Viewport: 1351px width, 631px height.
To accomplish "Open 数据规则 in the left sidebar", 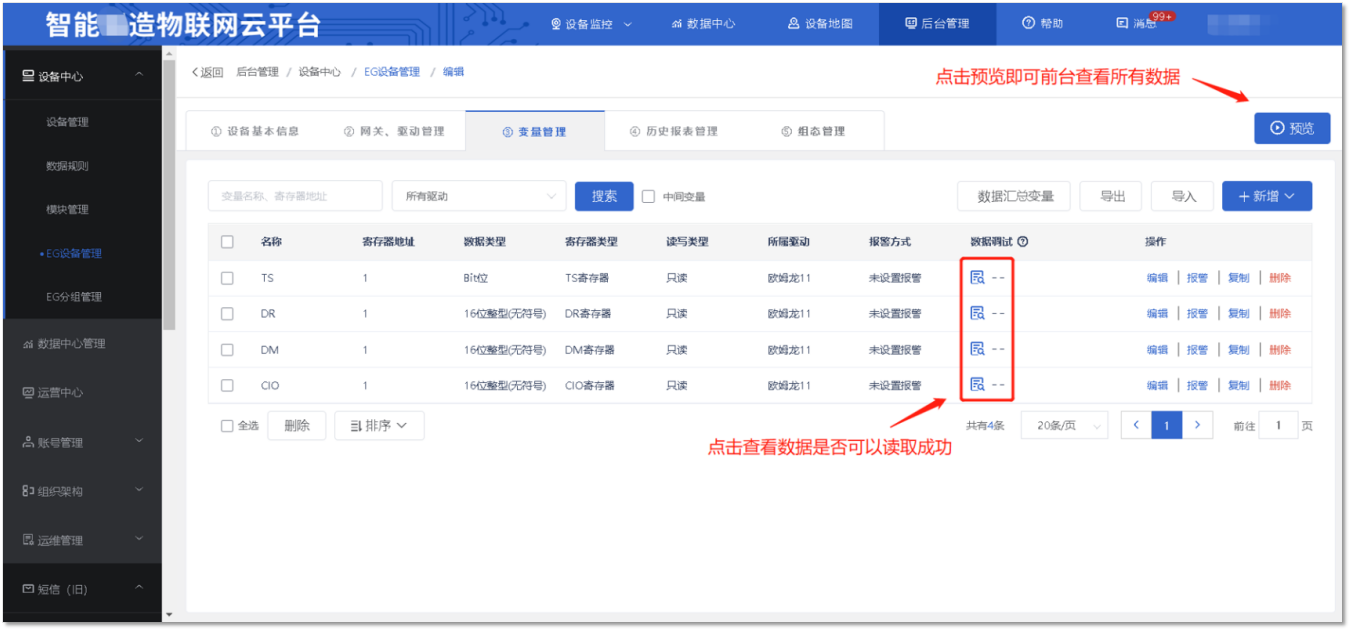I will point(67,166).
